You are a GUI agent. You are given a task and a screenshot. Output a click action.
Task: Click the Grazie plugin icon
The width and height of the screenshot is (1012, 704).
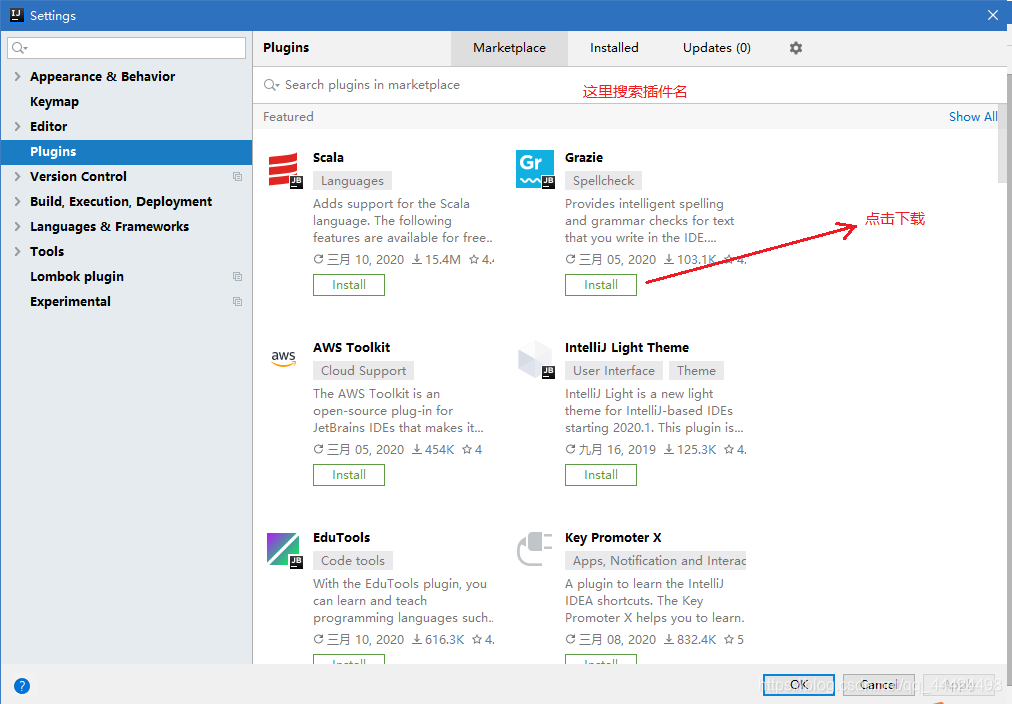[x=535, y=169]
